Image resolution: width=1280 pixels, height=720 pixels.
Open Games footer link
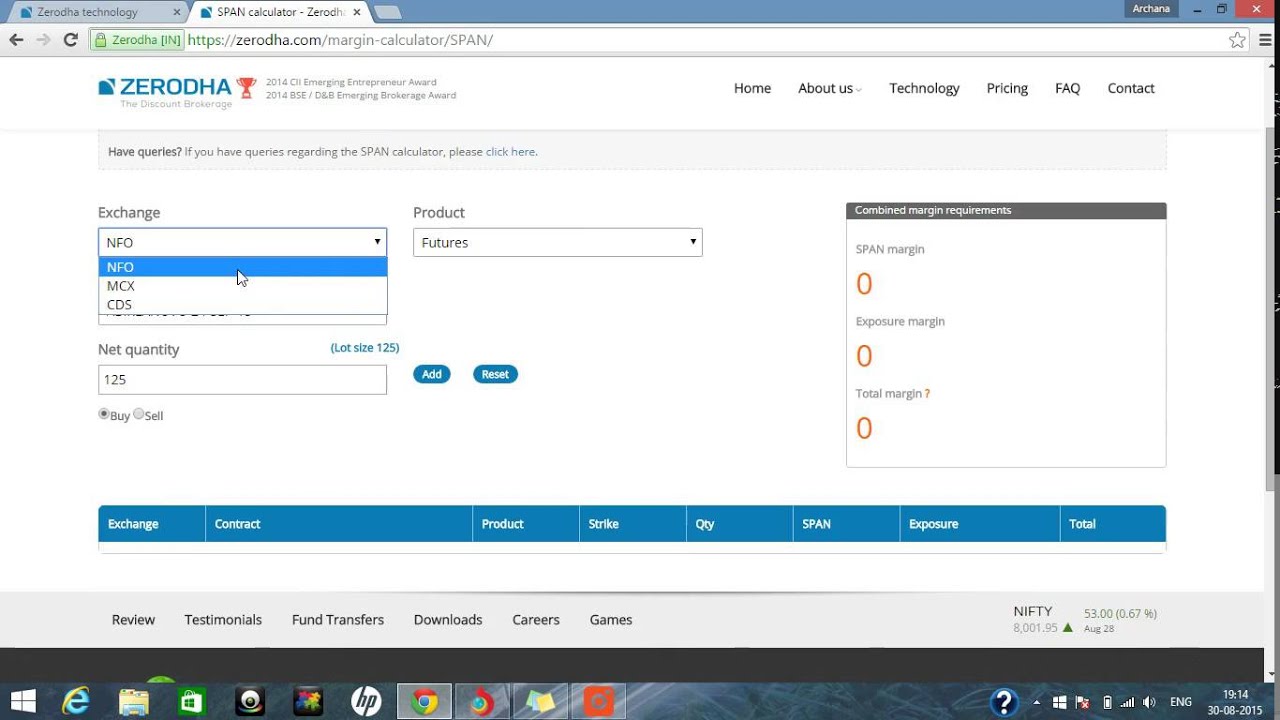611,620
